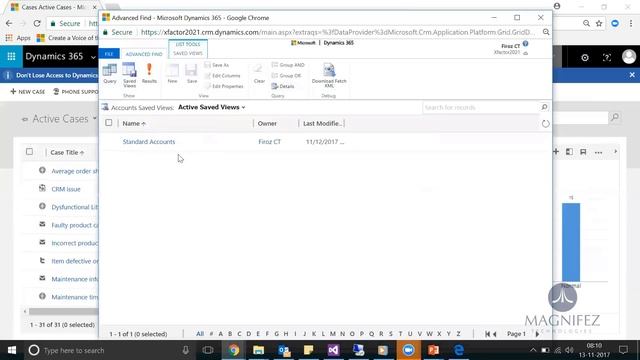This screenshot has height=360, width=640.
Task: Click the Save icon in ribbon
Action: [191, 73]
